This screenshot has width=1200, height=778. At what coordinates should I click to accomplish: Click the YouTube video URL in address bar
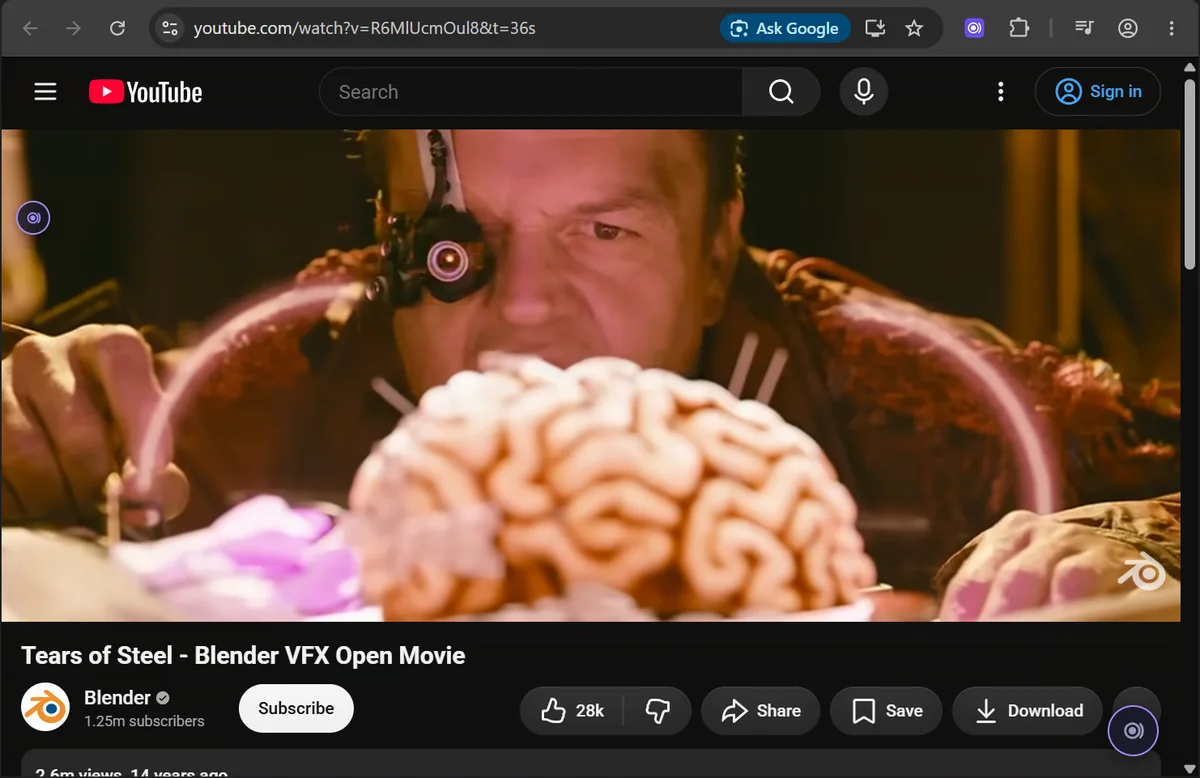point(364,28)
